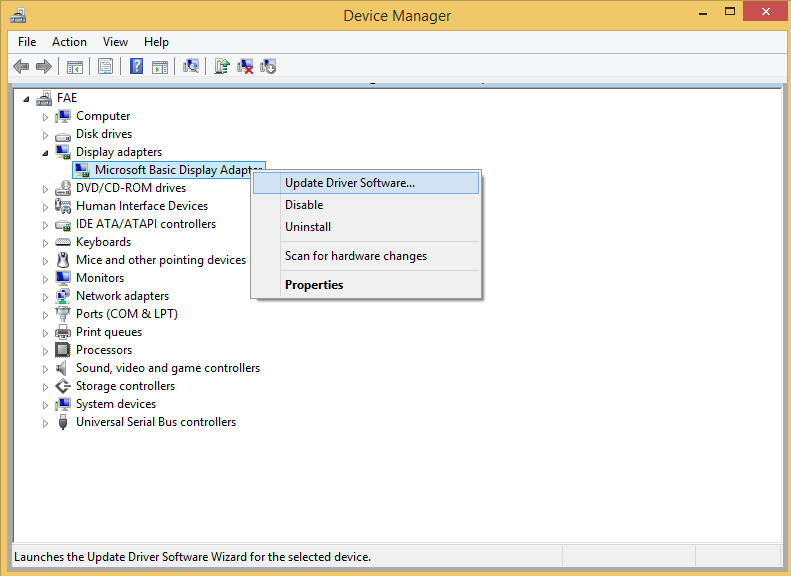Click the Disk drives category icon
Image resolution: width=791 pixels, height=576 pixels.
point(63,135)
